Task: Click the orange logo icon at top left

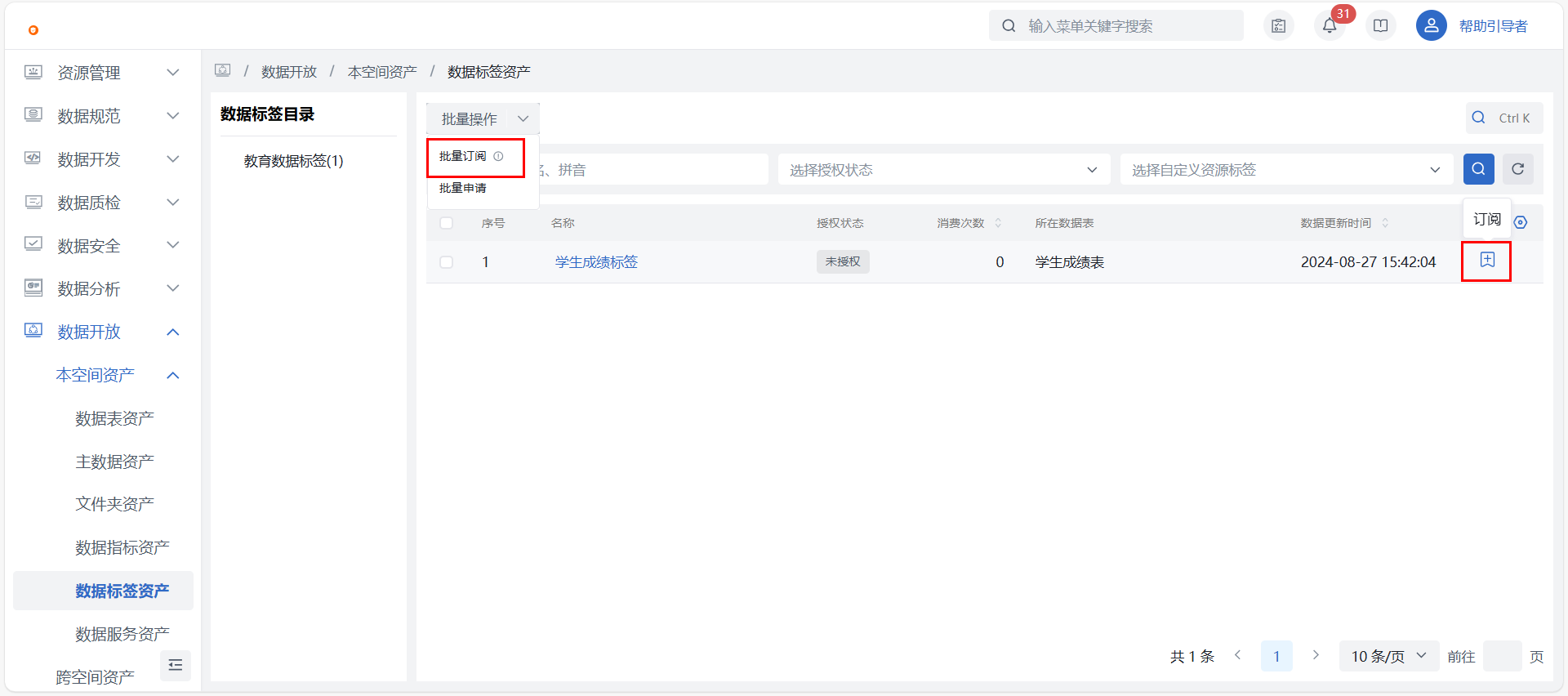Action: pyautogui.click(x=33, y=30)
